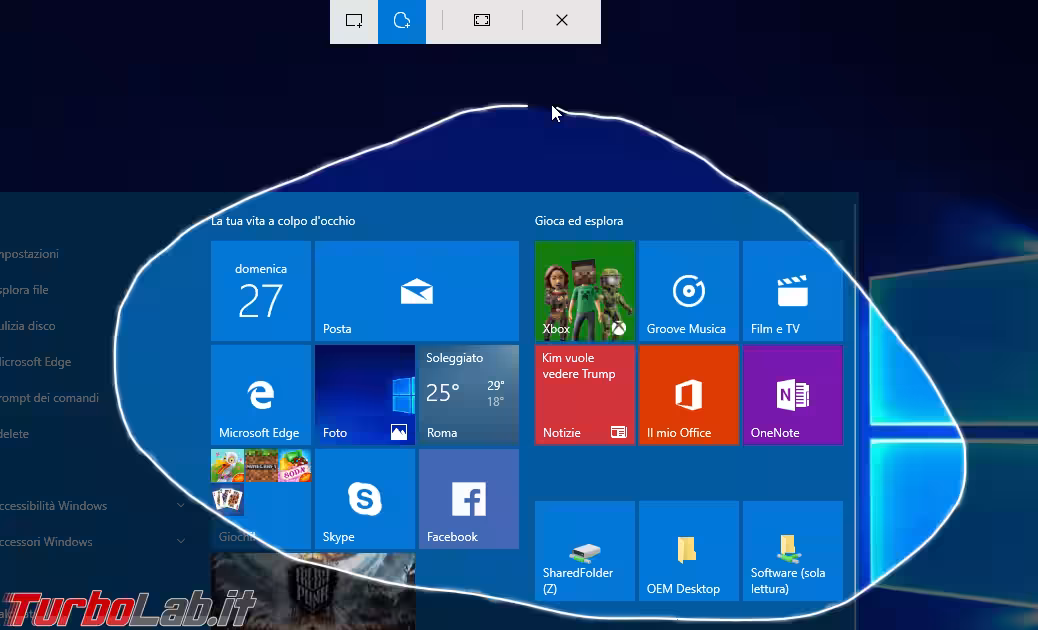Open the SharedFolder (Z) drive tile
1038x630 pixels.
(x=584, y=551)
